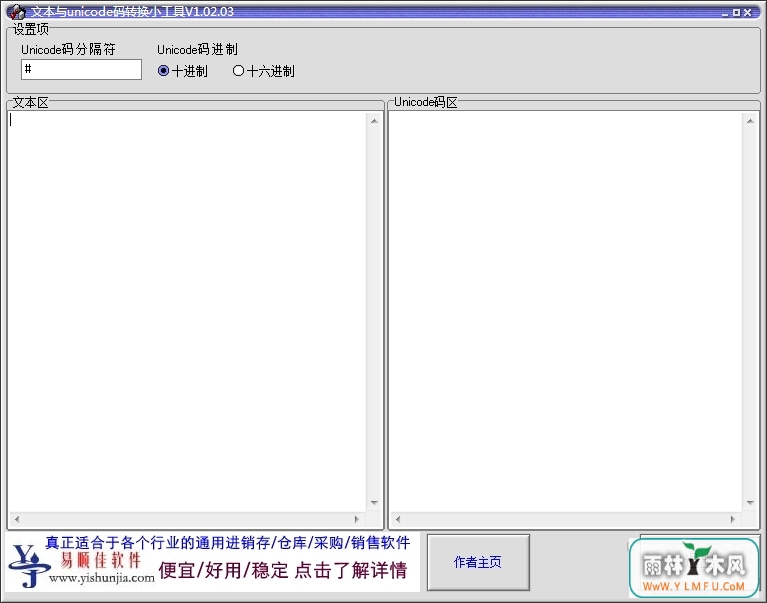Screen dimensions: 767x603
Task: Click 文本区 scroll right arrow
Action: point(357,519)
